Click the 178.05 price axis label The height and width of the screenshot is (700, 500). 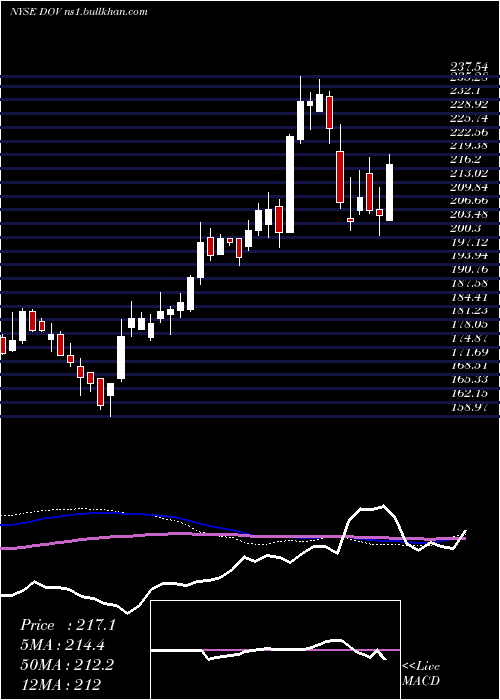click(468, 325)
